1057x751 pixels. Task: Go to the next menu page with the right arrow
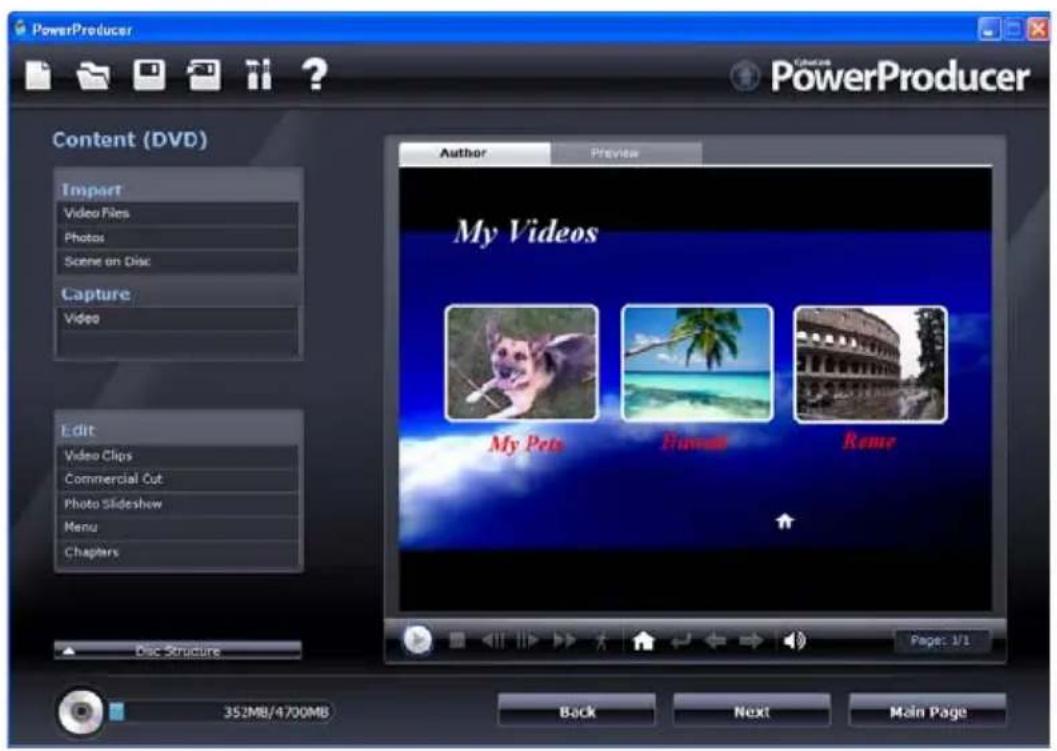click(x=750, y=640)
